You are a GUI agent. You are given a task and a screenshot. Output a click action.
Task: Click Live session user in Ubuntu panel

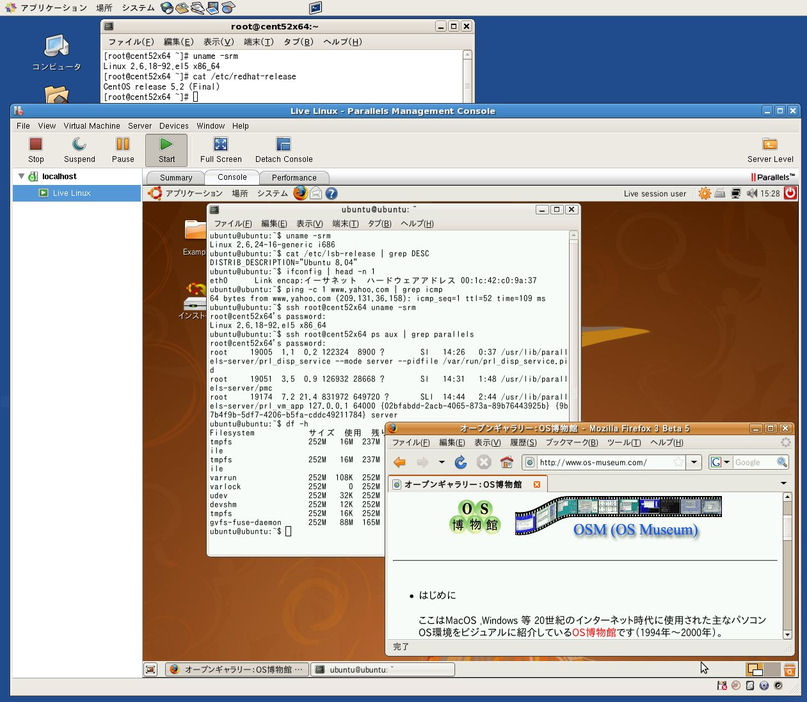pos(655,194)
